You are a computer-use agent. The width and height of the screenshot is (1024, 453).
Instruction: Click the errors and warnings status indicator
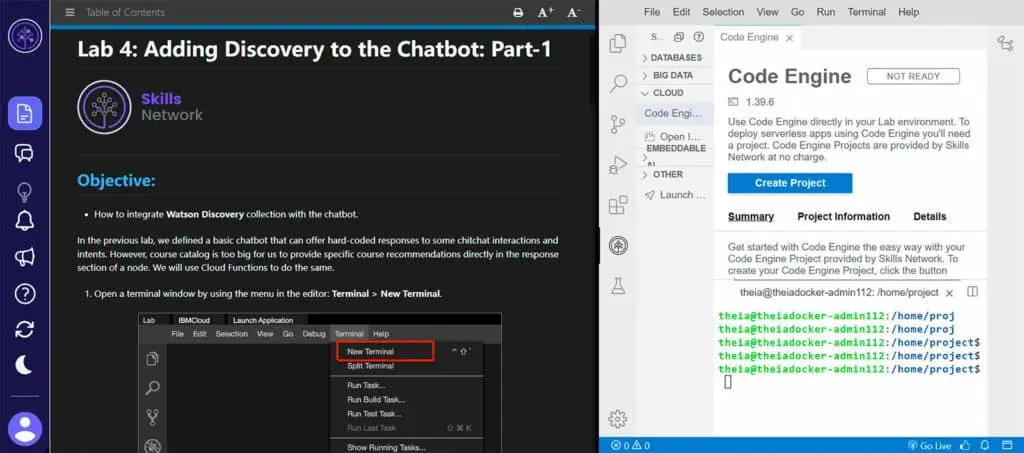coord(630,446)
